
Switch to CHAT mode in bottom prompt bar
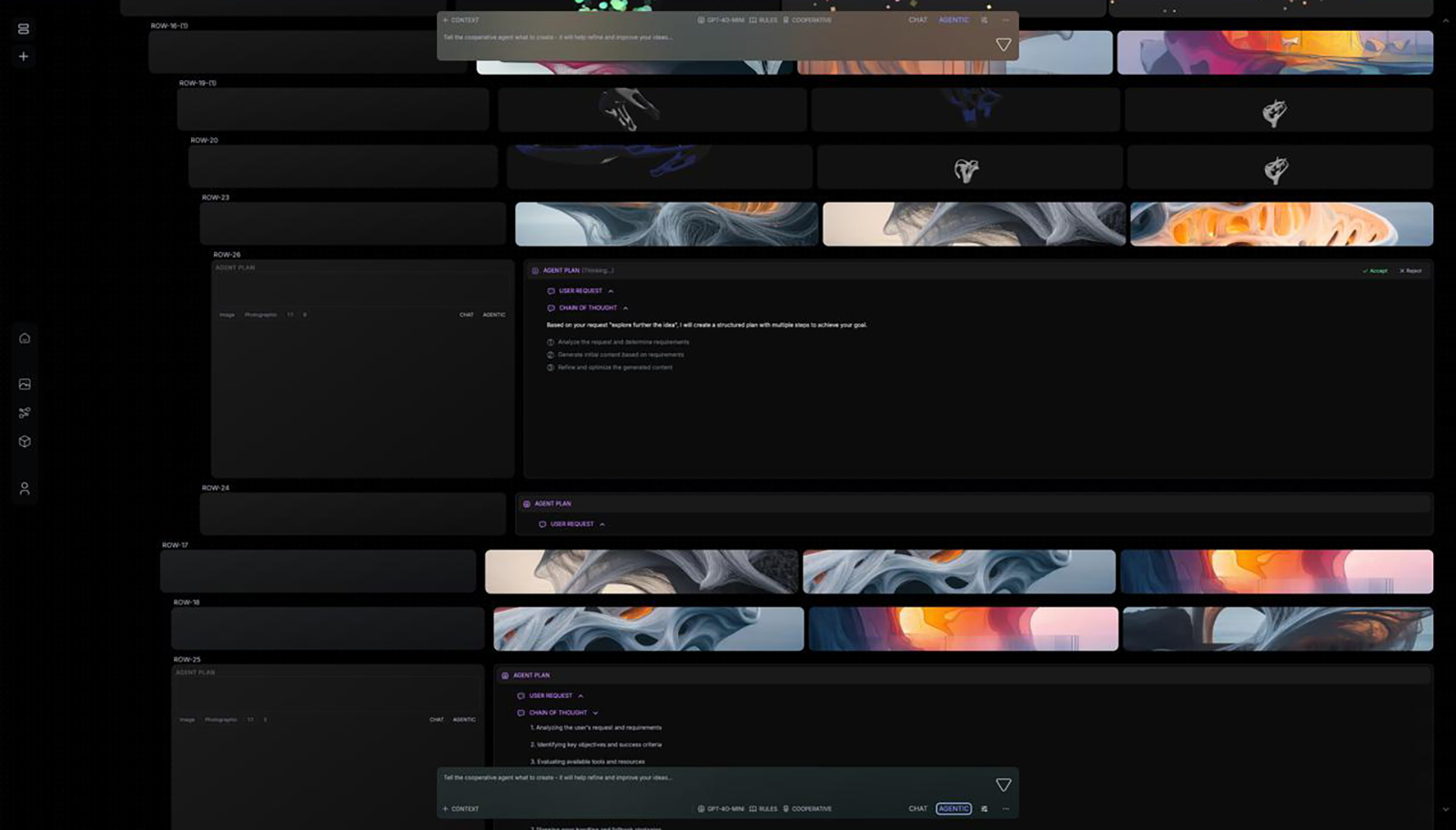coord(917,808)
